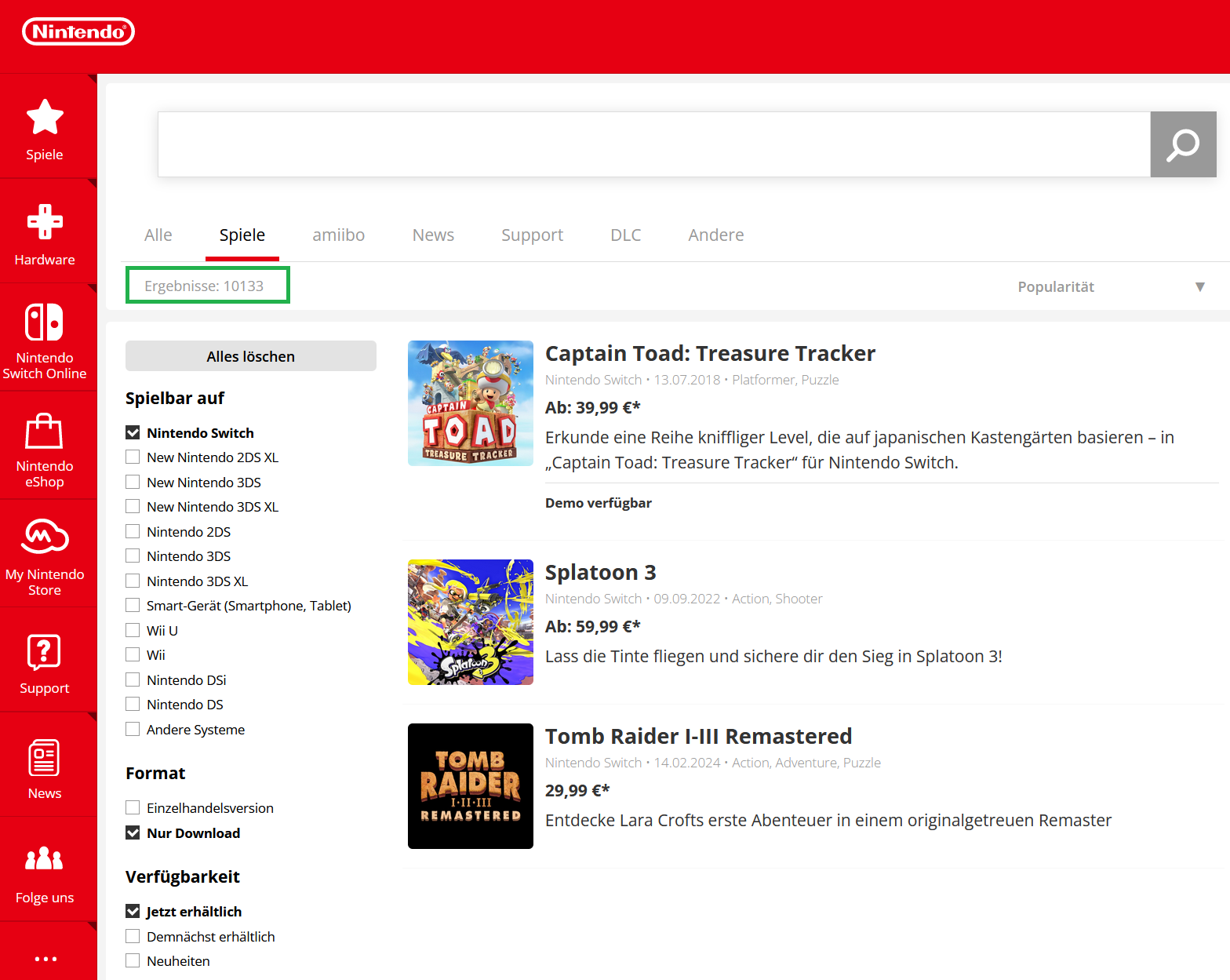Click the Tomb Raider cover thumbnail
1230x980 pixels.
[471, 786]
